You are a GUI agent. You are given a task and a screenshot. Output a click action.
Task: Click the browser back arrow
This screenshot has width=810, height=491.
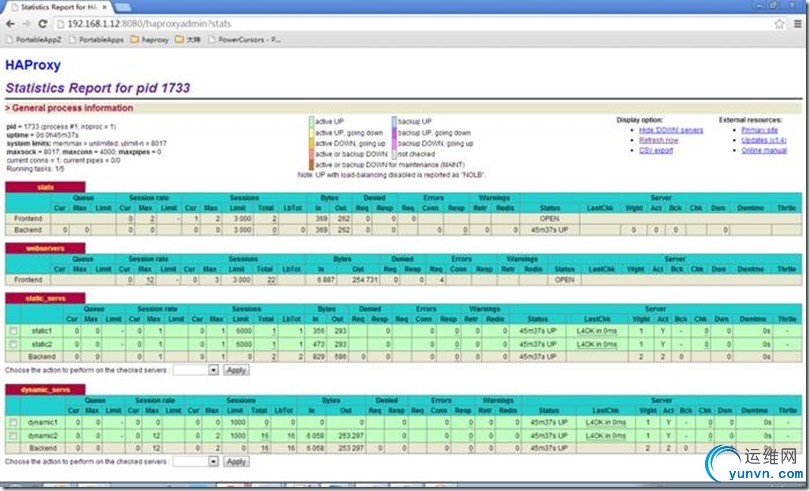click(11, 23)
